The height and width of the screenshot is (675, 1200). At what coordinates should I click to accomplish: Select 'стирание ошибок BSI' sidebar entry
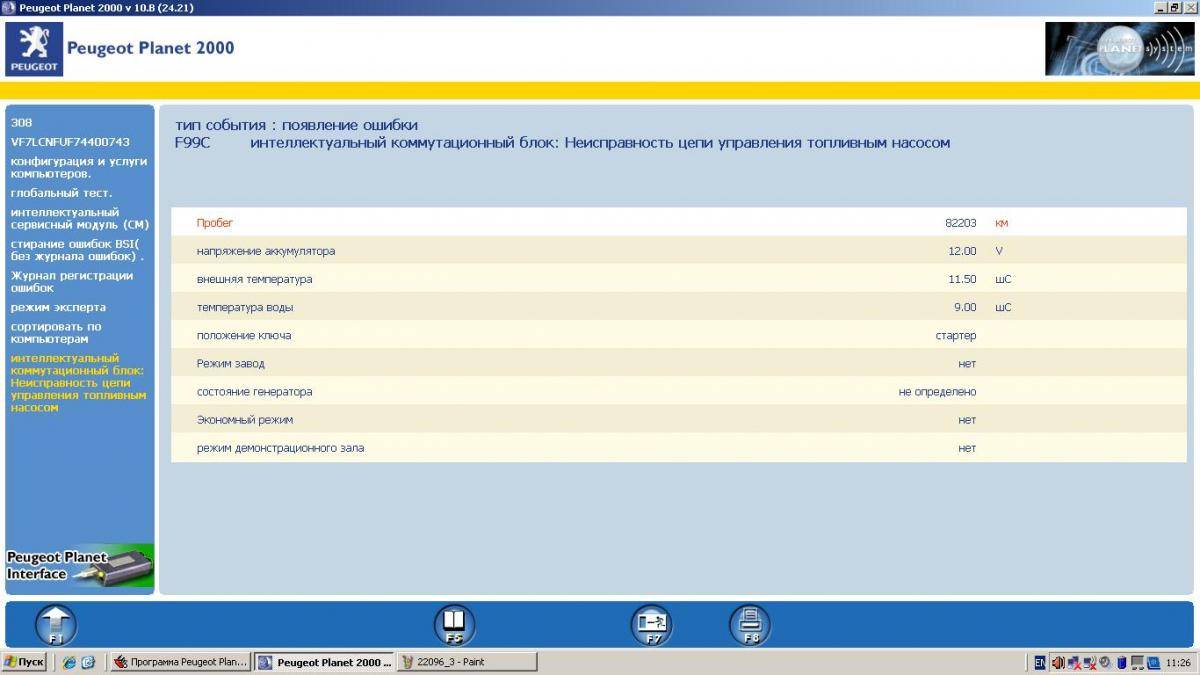[77, 250]
